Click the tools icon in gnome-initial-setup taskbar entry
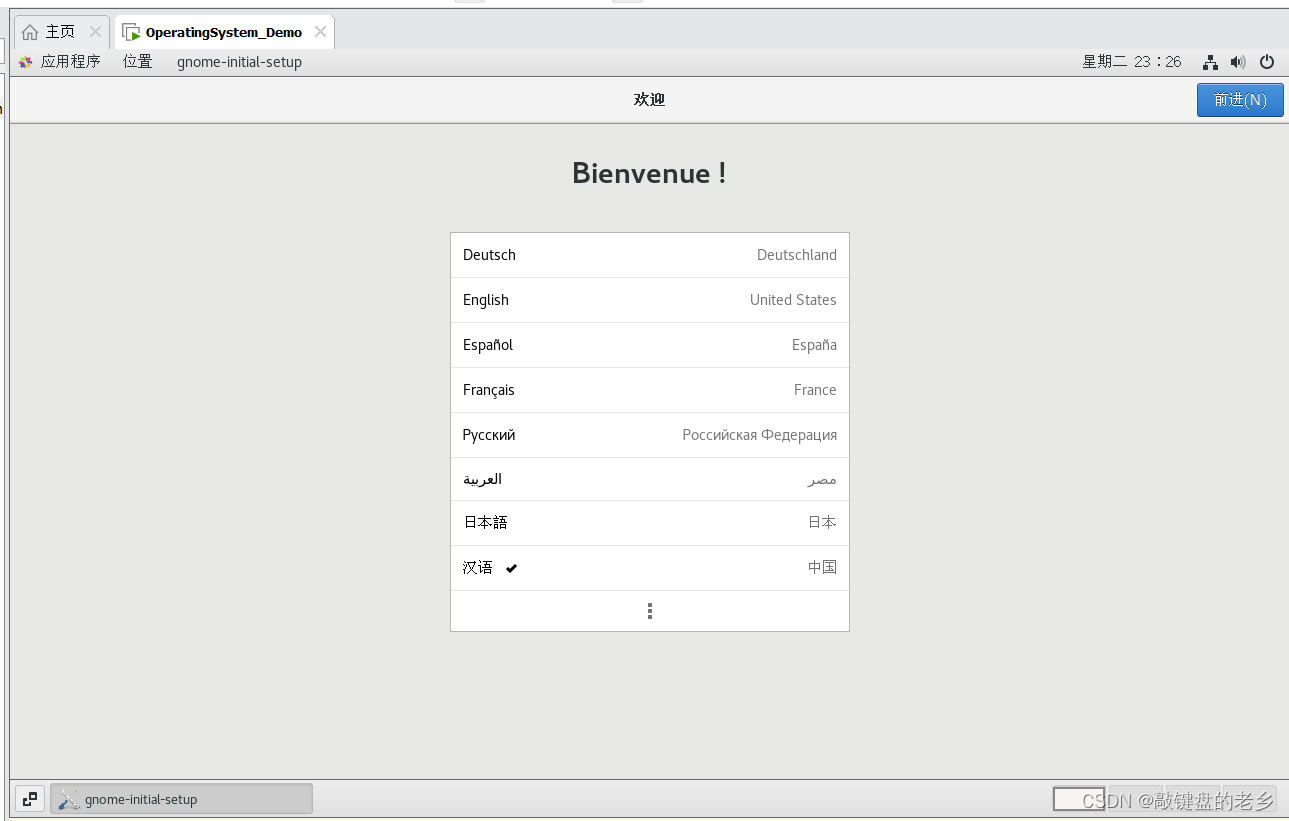Viewport: 1289px width, 821px height. (x=68, y=799)
